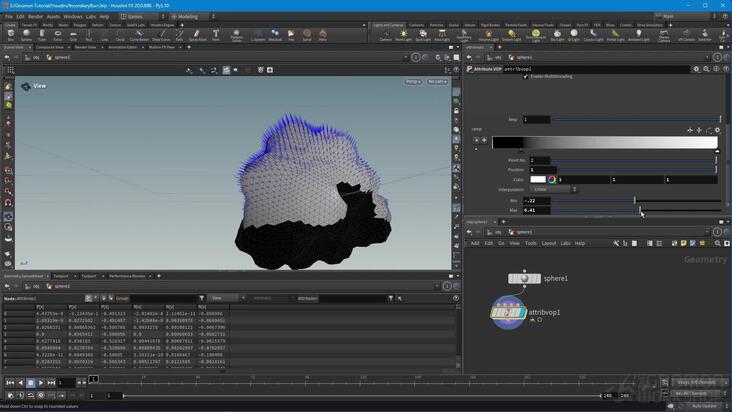Viewport: 732px width, 412px height.
Task: Open ramp settings gear icon
Action: click(718, 130)
